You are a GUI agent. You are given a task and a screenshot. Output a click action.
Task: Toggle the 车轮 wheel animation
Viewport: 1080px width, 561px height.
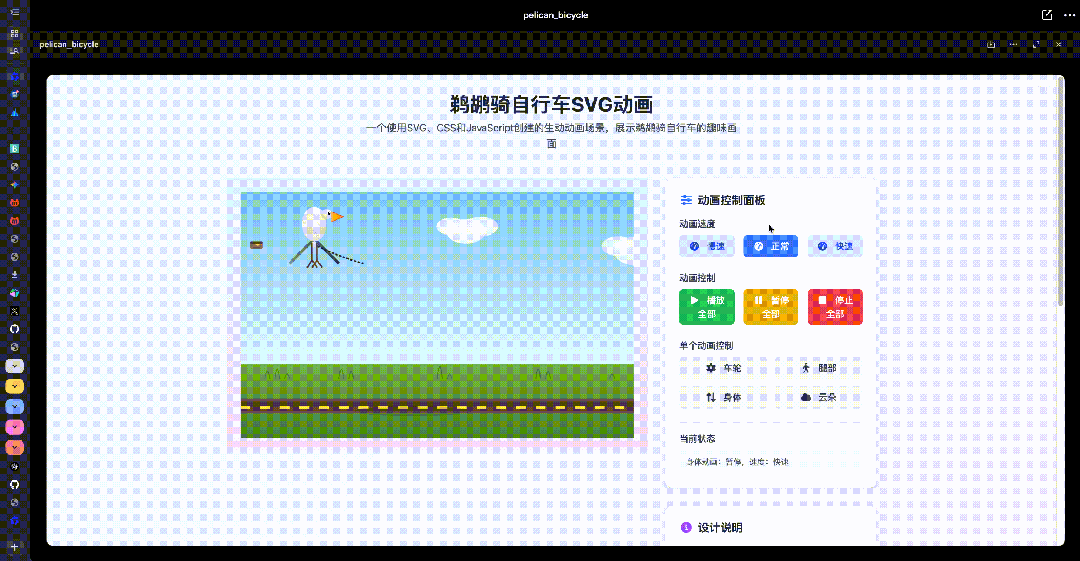pos(723,368)
